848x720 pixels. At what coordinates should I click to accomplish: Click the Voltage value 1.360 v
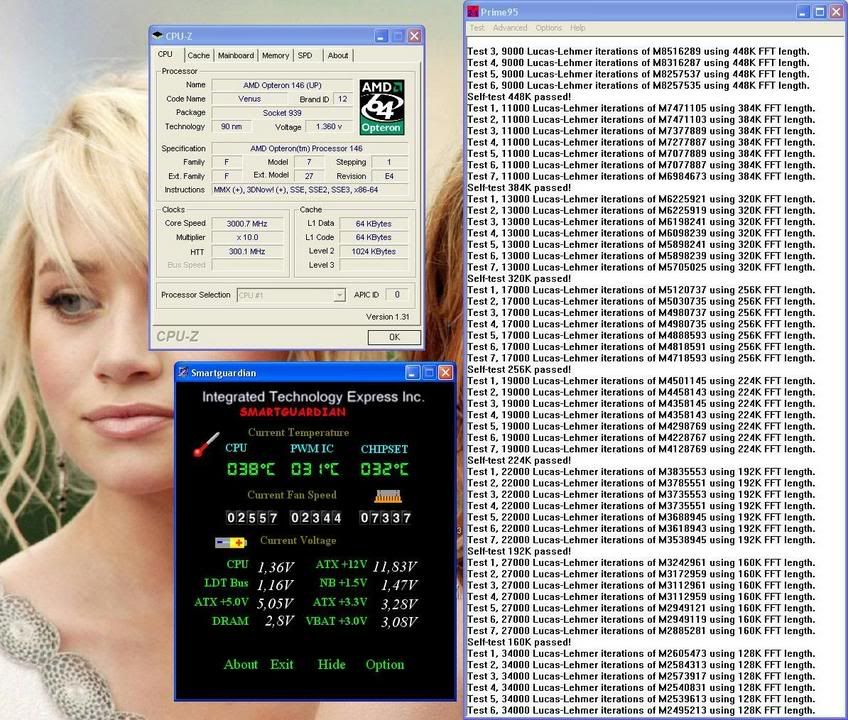point(329,127)
